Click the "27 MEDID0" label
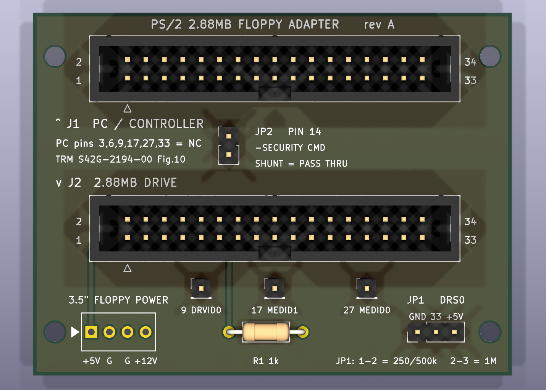Screen dimensions: 546x390 367,310
